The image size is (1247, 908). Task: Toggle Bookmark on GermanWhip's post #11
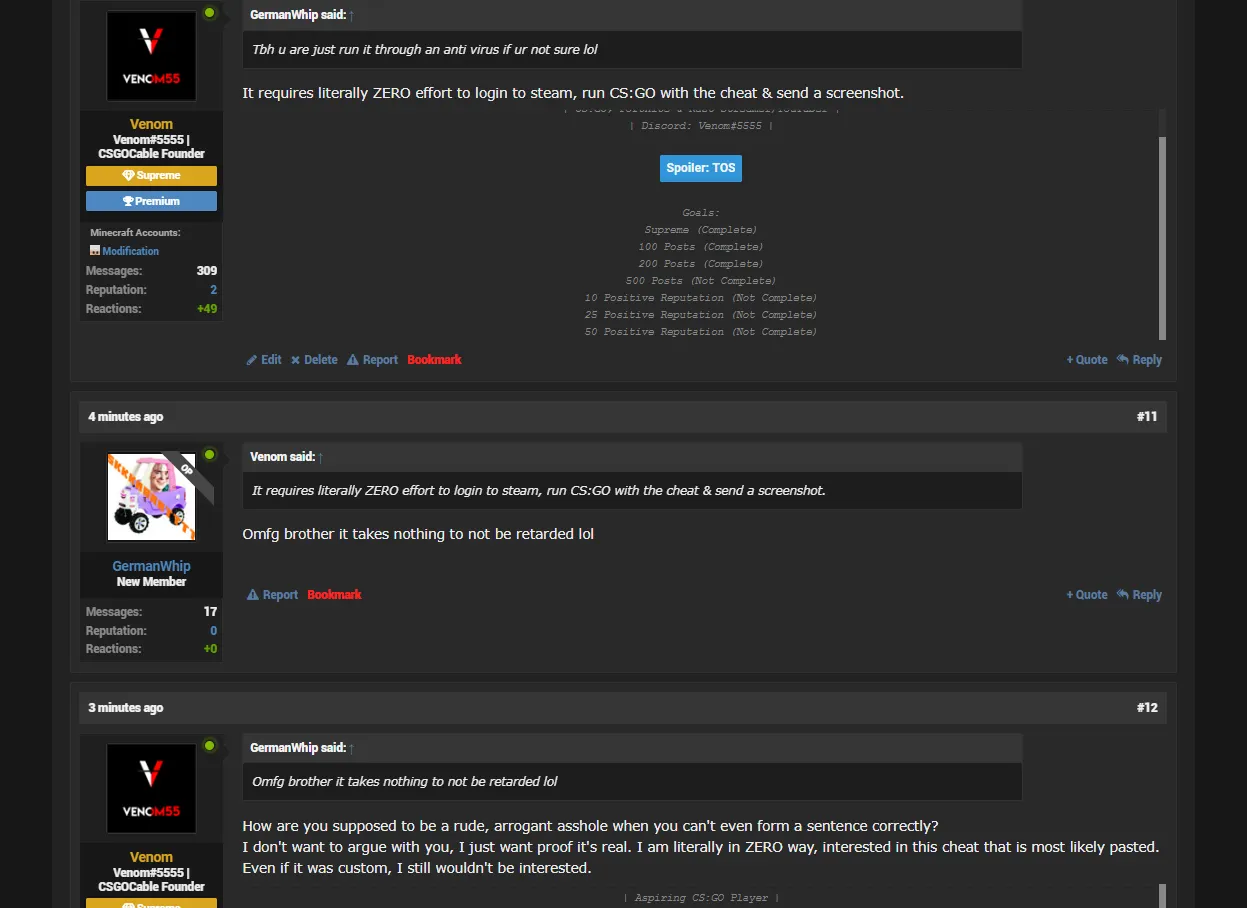(334, 595)
